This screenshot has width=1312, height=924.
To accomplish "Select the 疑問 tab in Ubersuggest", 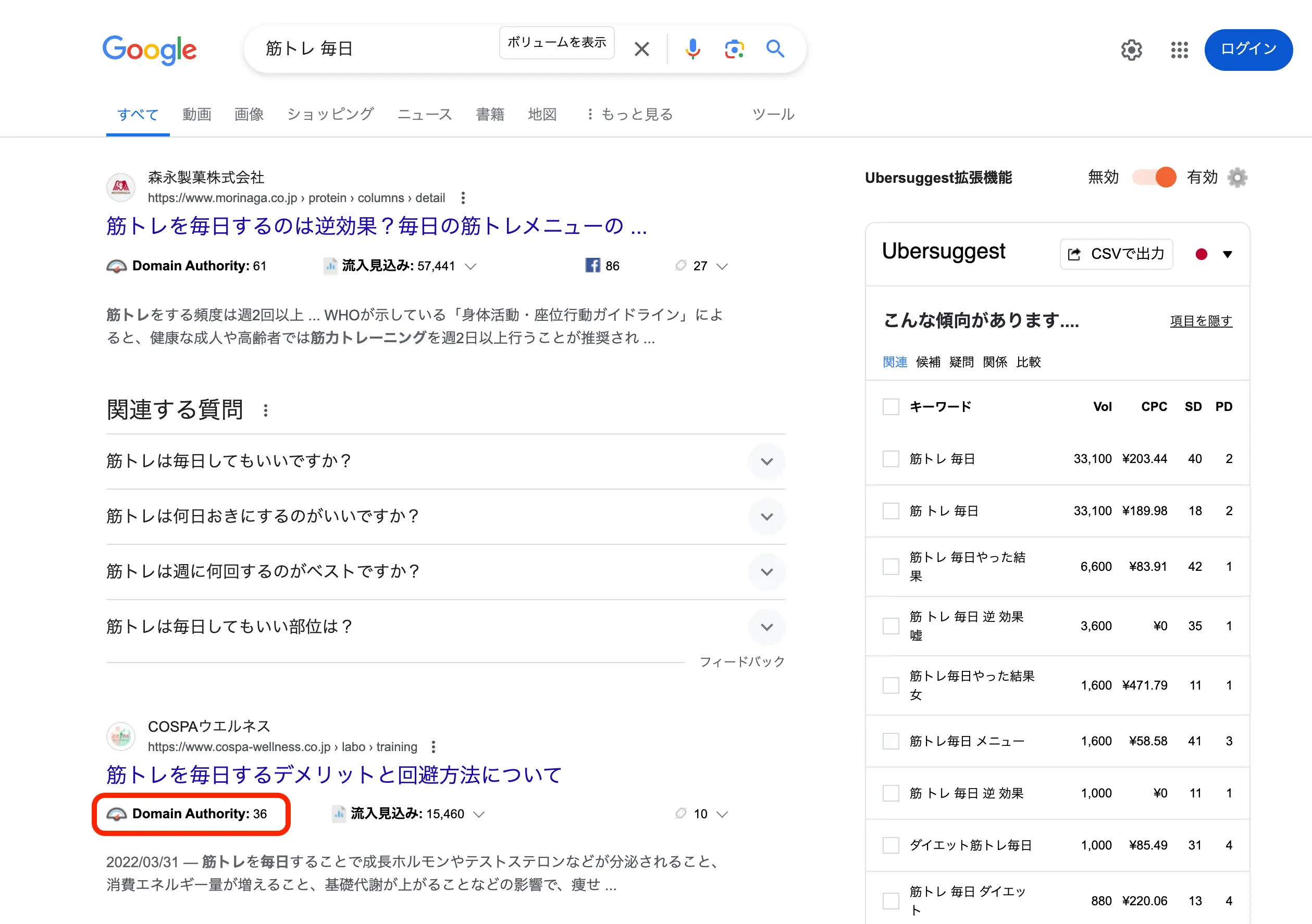I will 961,362.
